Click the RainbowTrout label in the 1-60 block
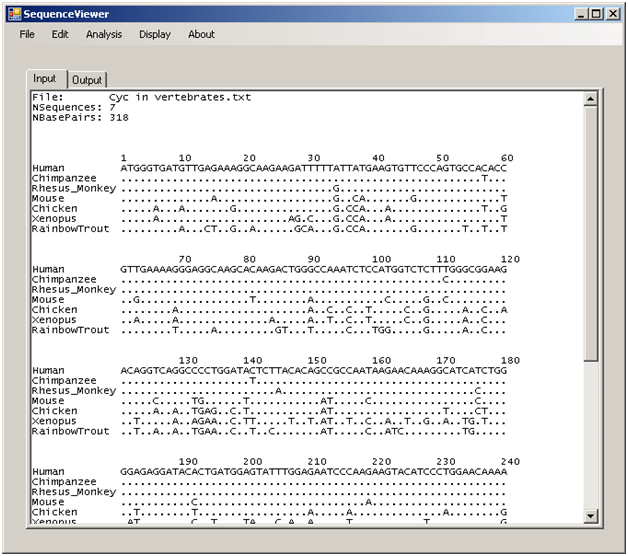 pyautogui.click(x=70, y=229)
